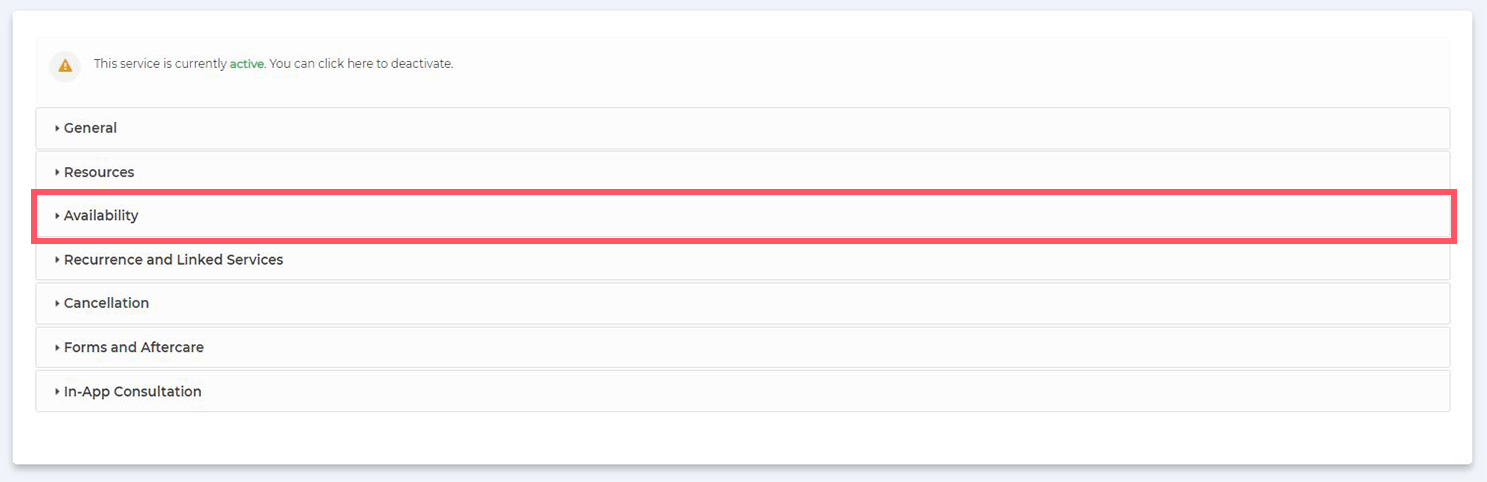Expand the In-App Consultation heading text
Image resolution: width=1487 pixels, height=482 pixels.
pos(132,392)
